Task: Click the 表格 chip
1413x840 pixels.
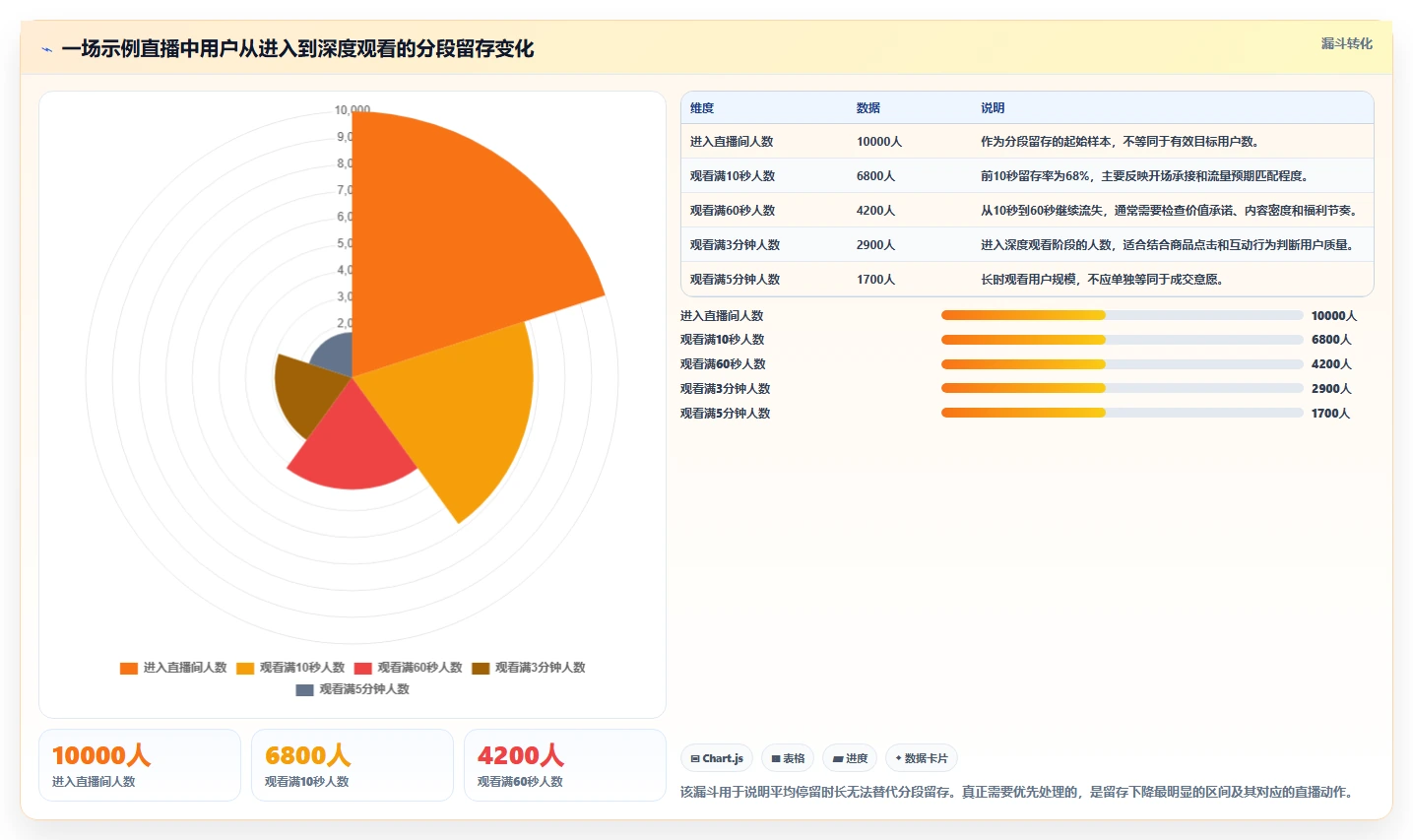Action: click(x=788, y=758)
